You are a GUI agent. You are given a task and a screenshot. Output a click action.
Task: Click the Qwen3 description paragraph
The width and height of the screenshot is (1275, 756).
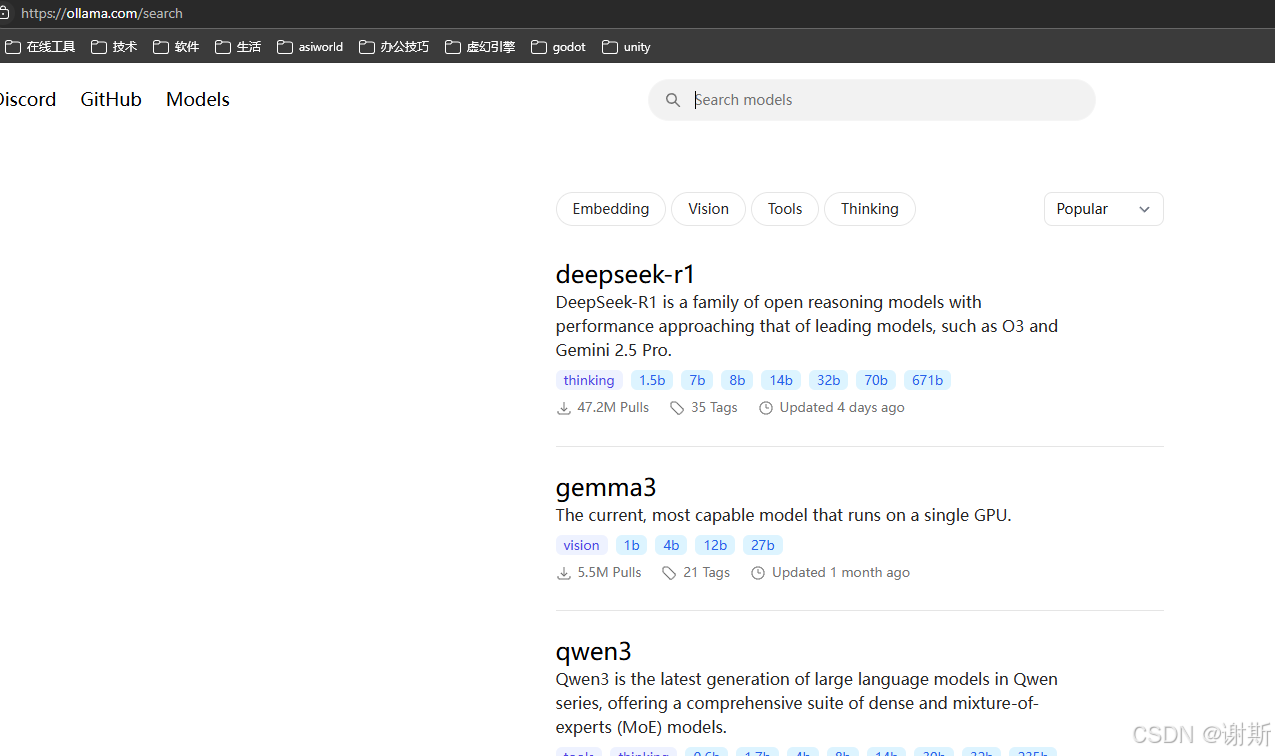(x=807, y=703)
